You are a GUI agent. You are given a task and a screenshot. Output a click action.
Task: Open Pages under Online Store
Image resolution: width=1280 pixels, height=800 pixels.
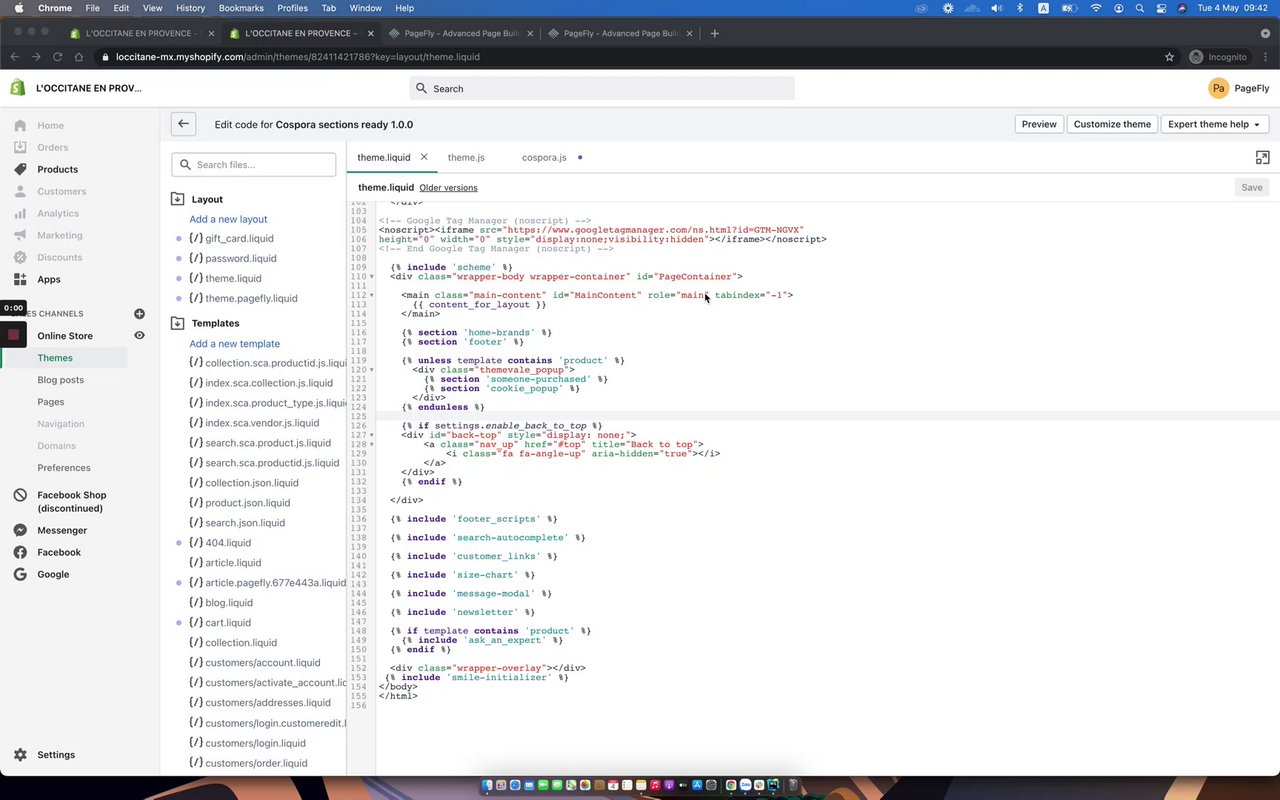[51, 402]
